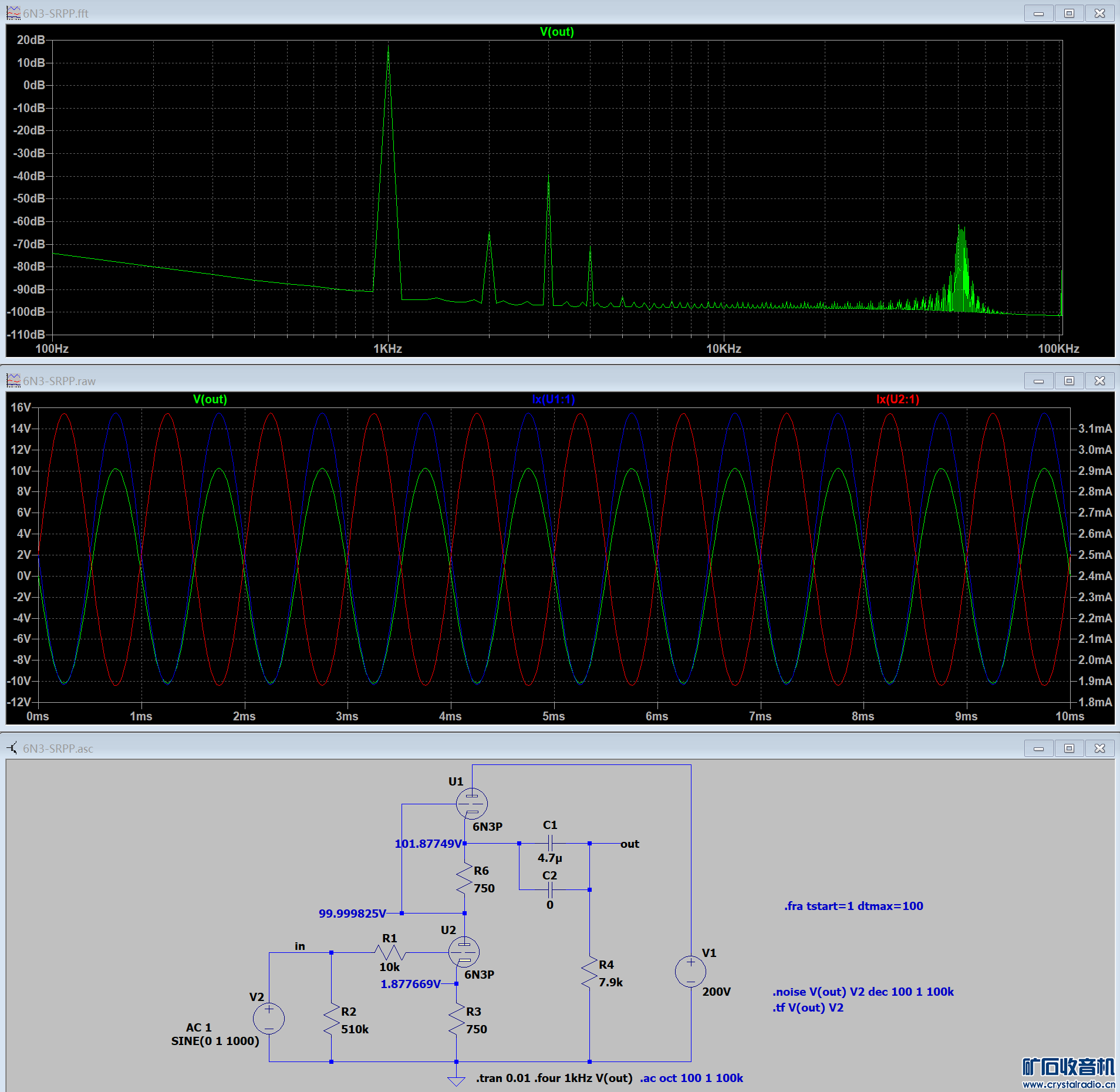The width and height of the screenshot is (1120, 1092).
Task: Click the 6N3-SRPP.fft window title
Action: [x=56, y=14]
